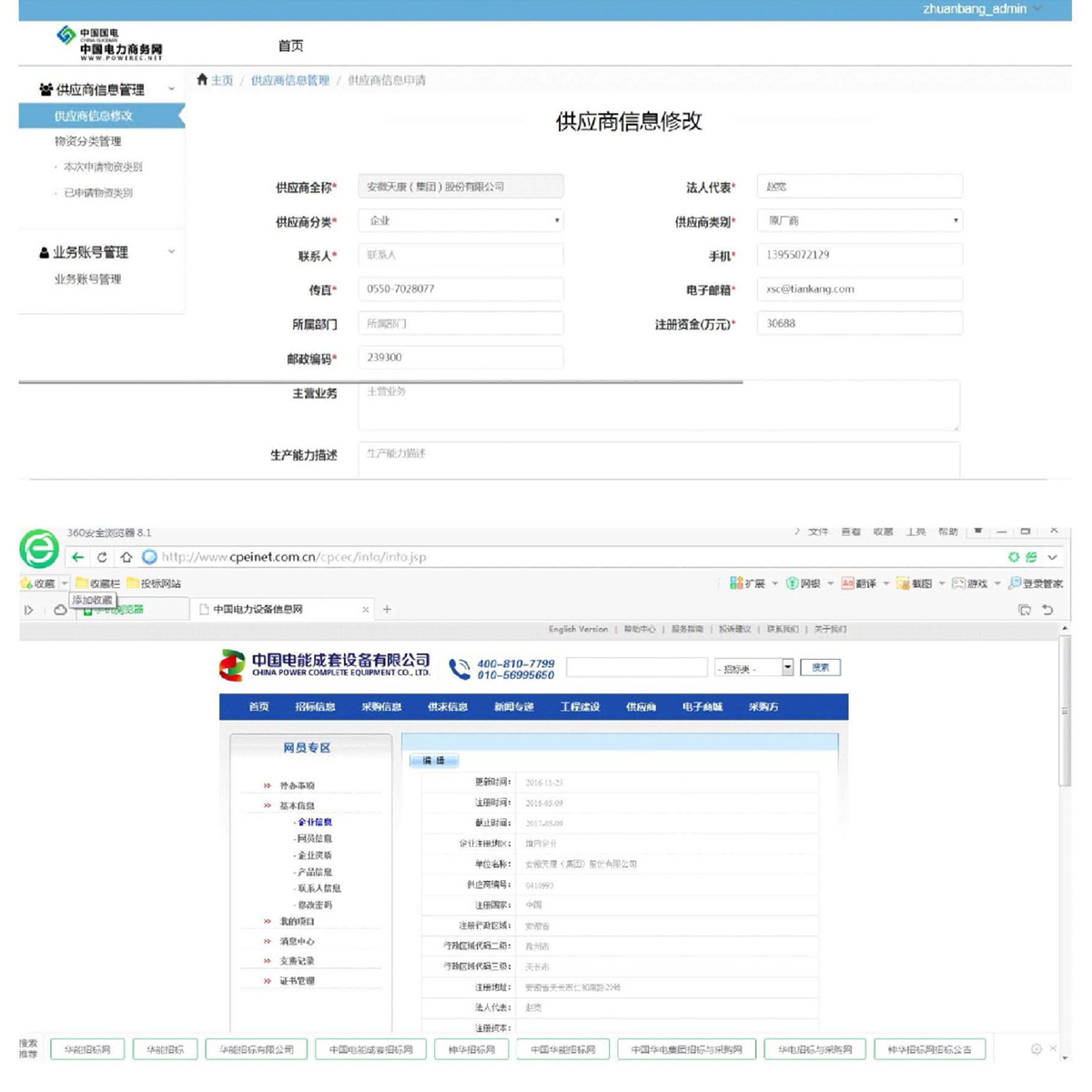Click the 编辑 edit button
The width and height of the screenshot is (1092, 1092).
[434, 761]
